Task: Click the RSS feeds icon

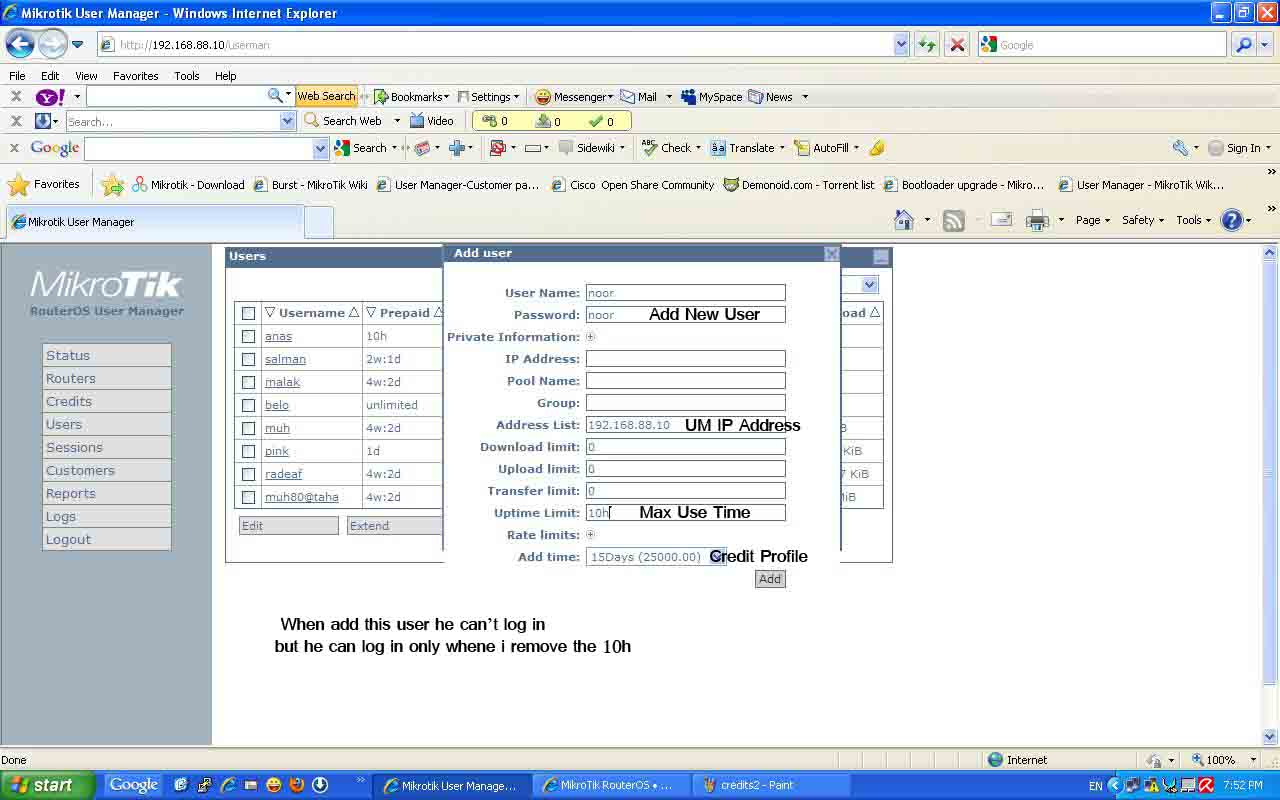Action: pos(954,220)
